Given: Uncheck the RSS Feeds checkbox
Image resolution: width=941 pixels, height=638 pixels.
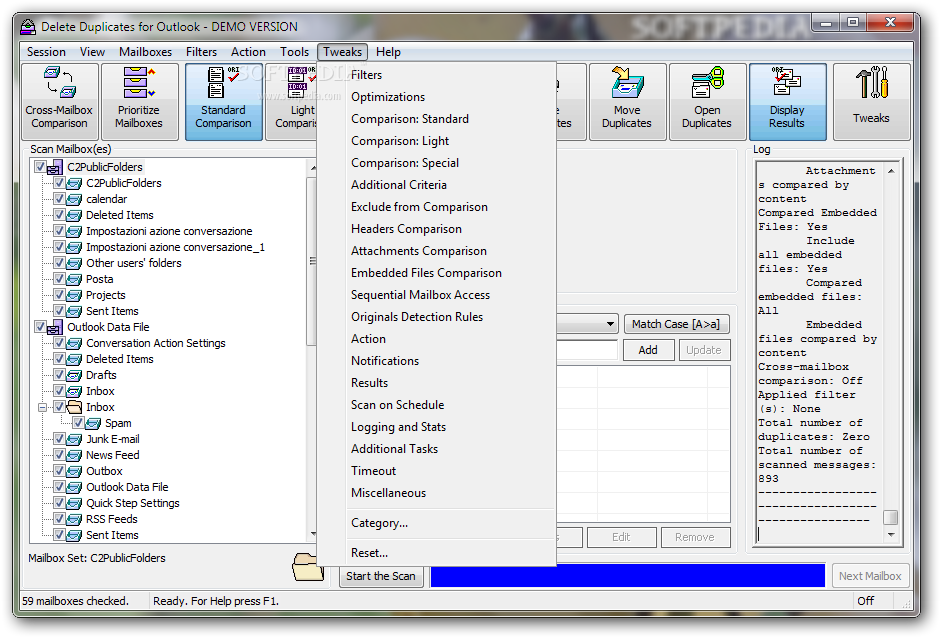Looking at the screenshot, I should (59, 519).
